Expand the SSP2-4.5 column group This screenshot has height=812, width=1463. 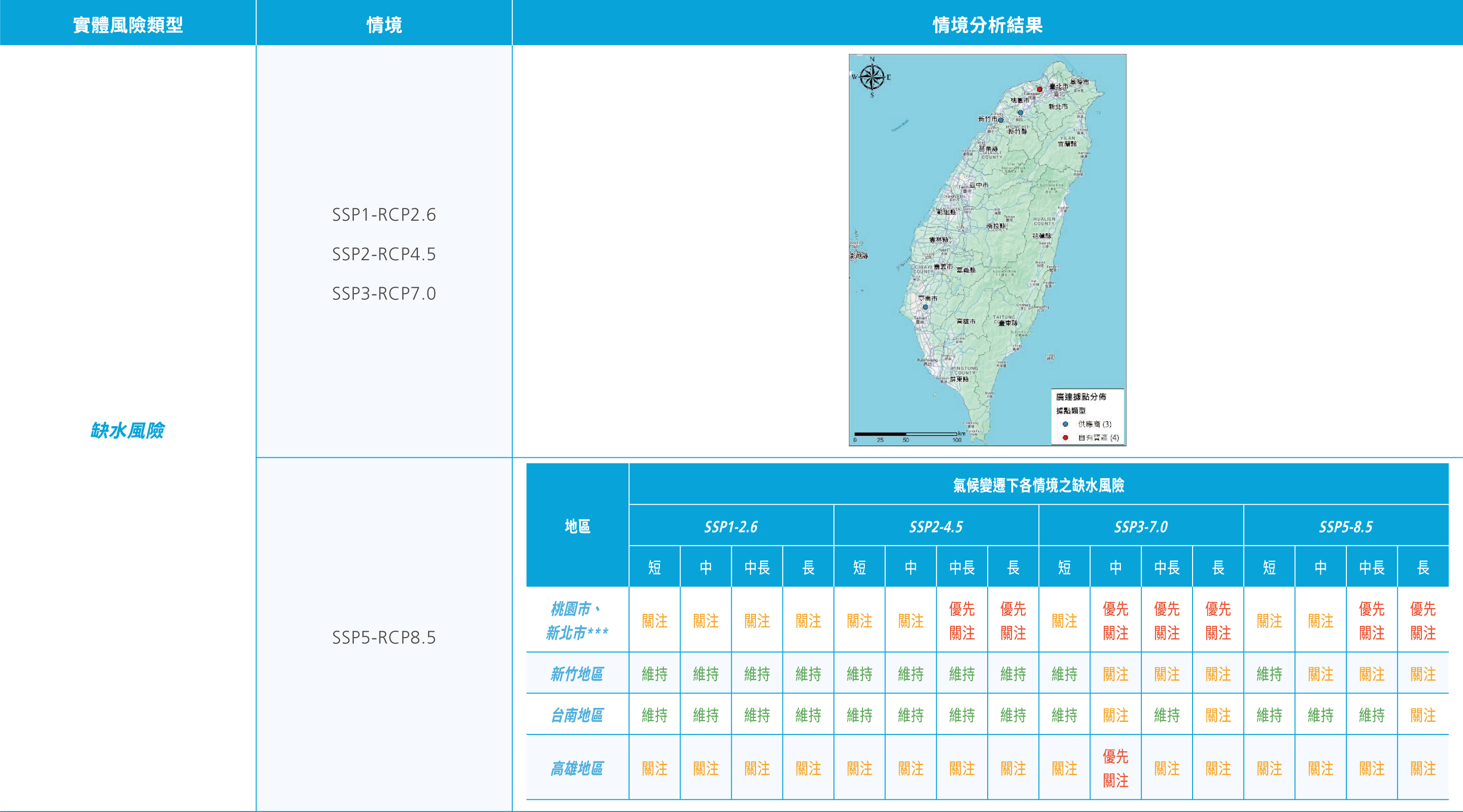click(x=936, y=525)
